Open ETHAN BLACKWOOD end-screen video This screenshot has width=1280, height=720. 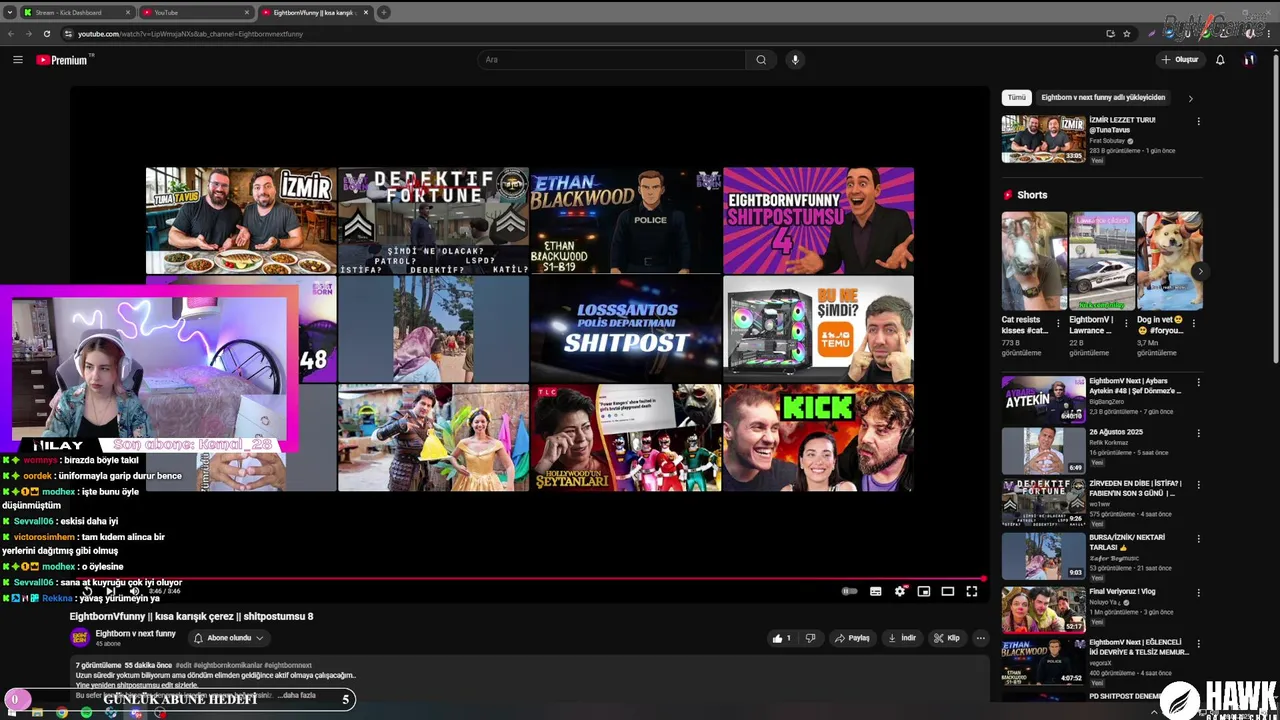click(625, 220)
